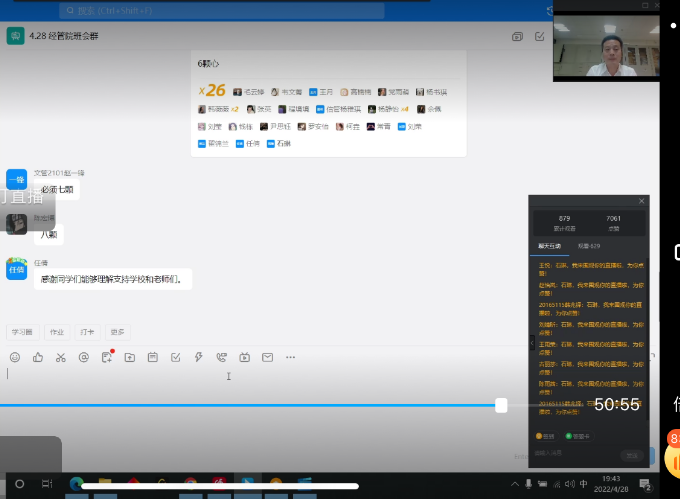Click the 作业 homework button
This screenshot has width=680, height=500.
57,331
